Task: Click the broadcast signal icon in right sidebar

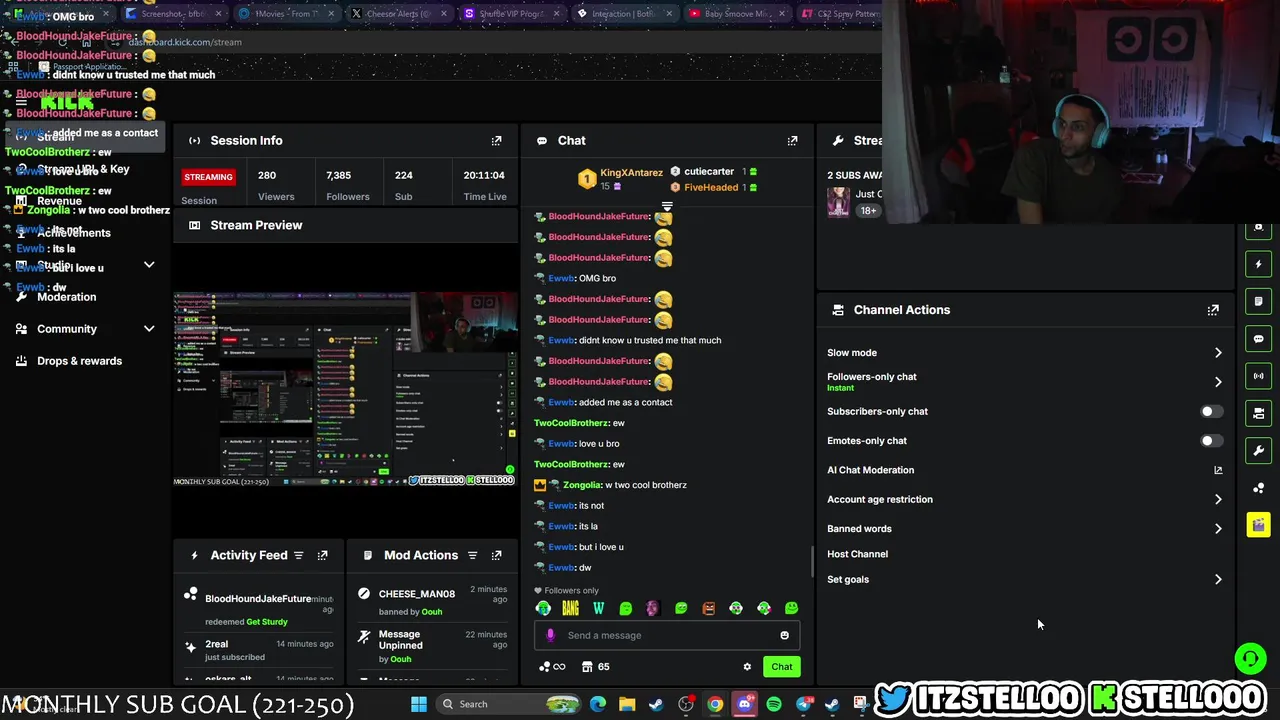Action: [1258, 376]
